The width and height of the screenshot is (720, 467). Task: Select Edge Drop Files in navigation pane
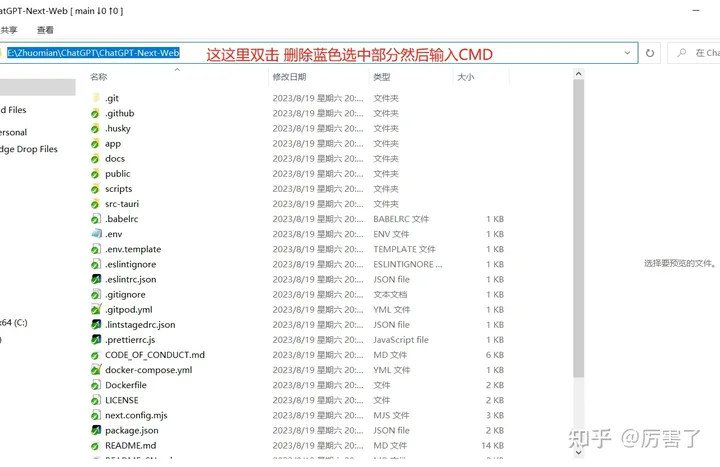click(x=28, y=149)
